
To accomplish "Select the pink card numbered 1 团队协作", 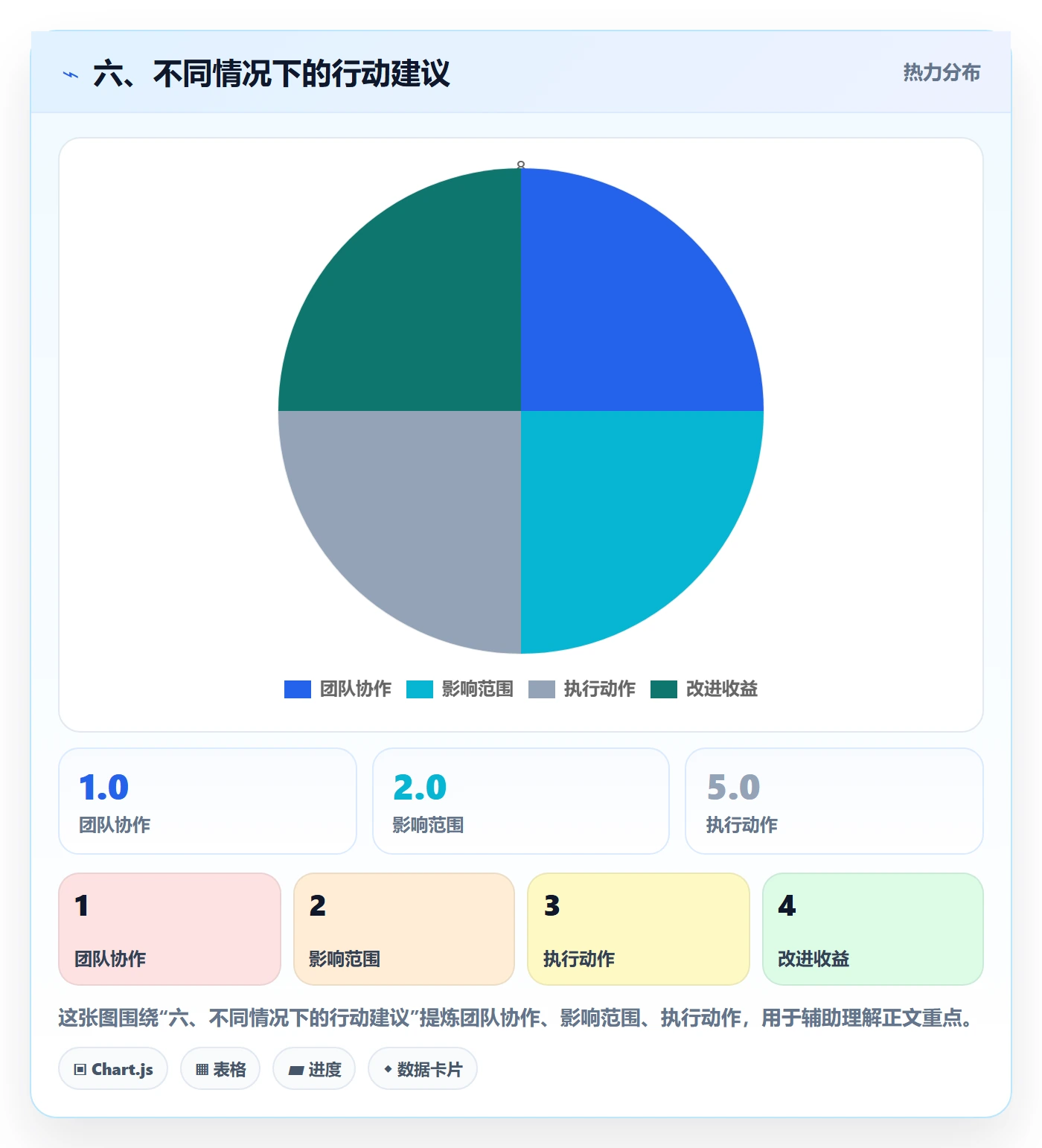I will click(170, 929).
